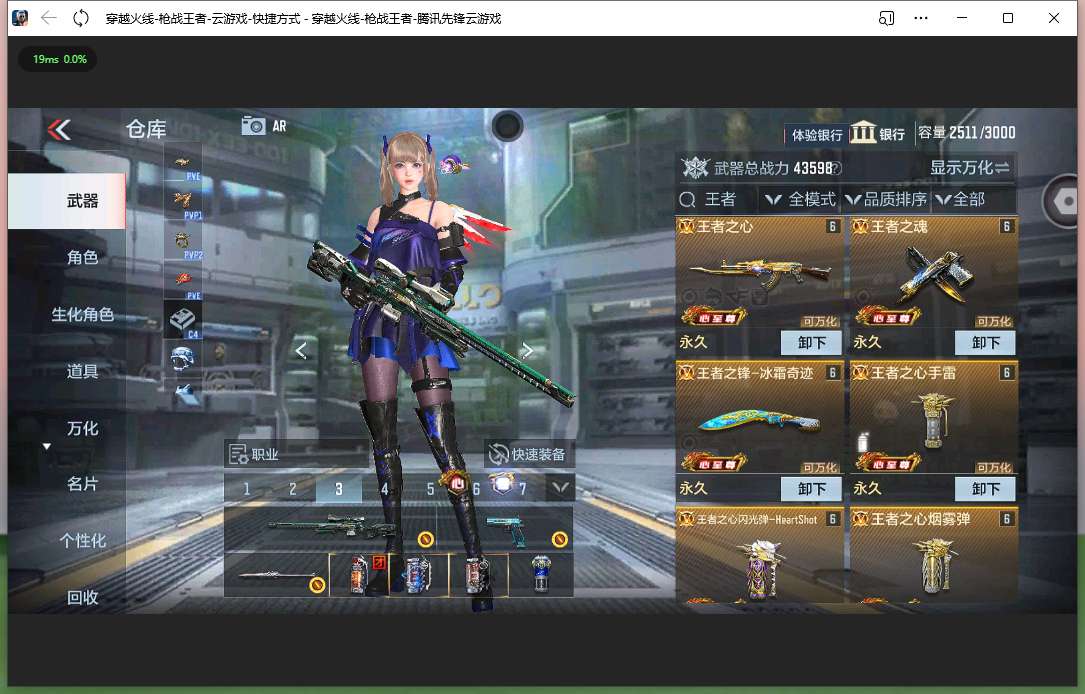Click the app icon in title bar
This screenshot has width=1085, height=694.
pos(20,18)
